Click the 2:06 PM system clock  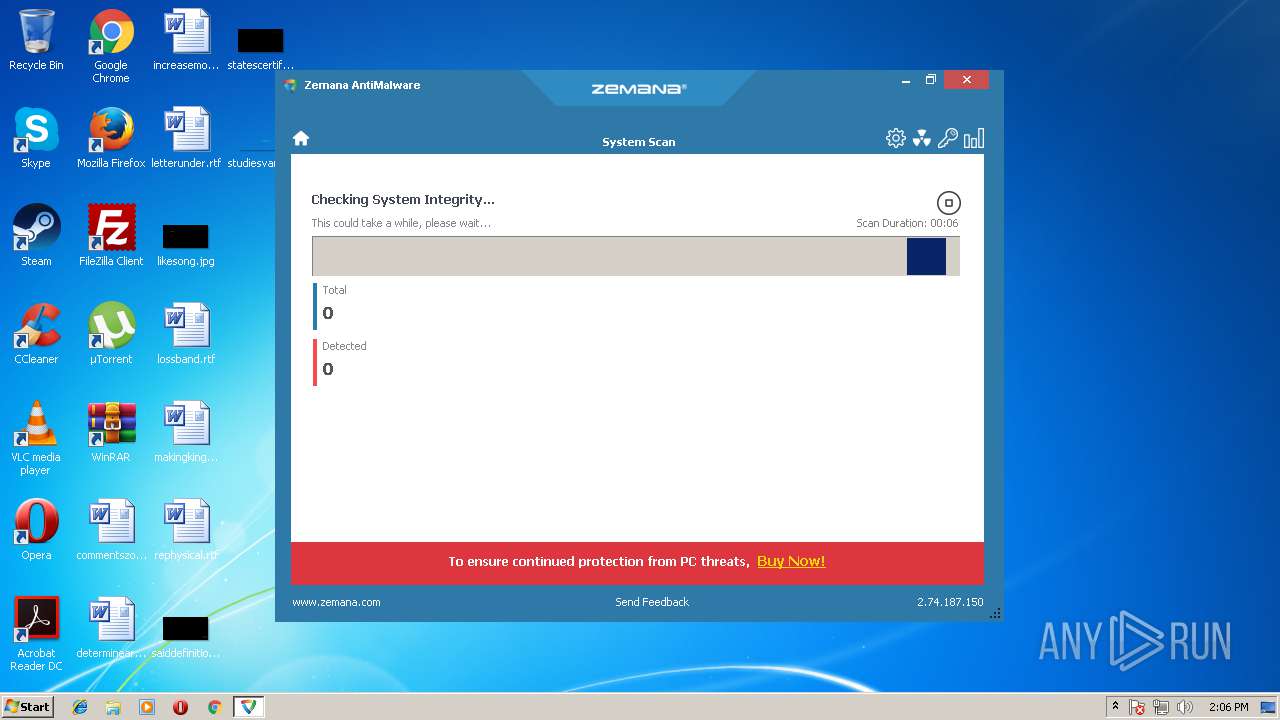1228,707
